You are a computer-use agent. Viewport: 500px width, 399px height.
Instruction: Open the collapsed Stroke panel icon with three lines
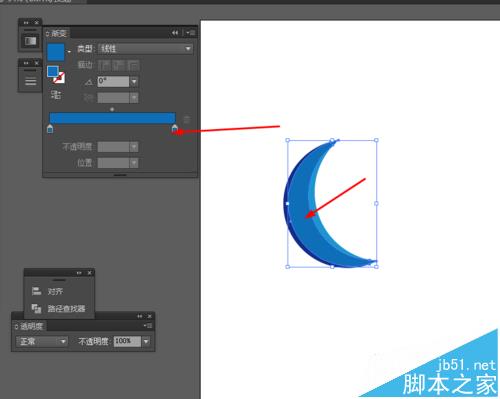30,81
